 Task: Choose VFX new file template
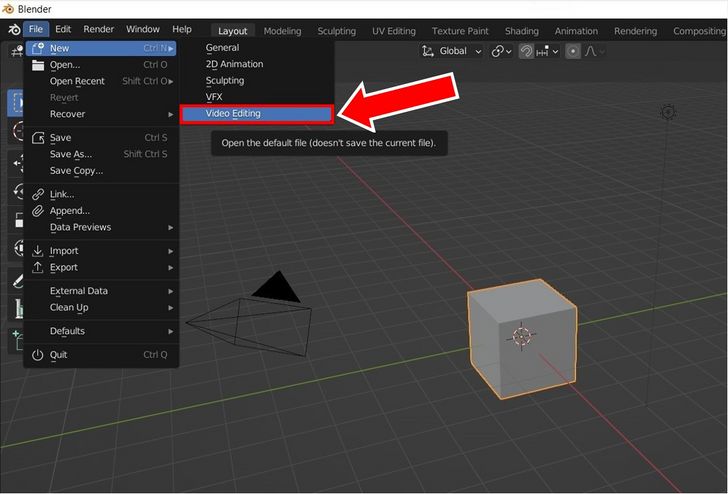click(x=257, y=97)
